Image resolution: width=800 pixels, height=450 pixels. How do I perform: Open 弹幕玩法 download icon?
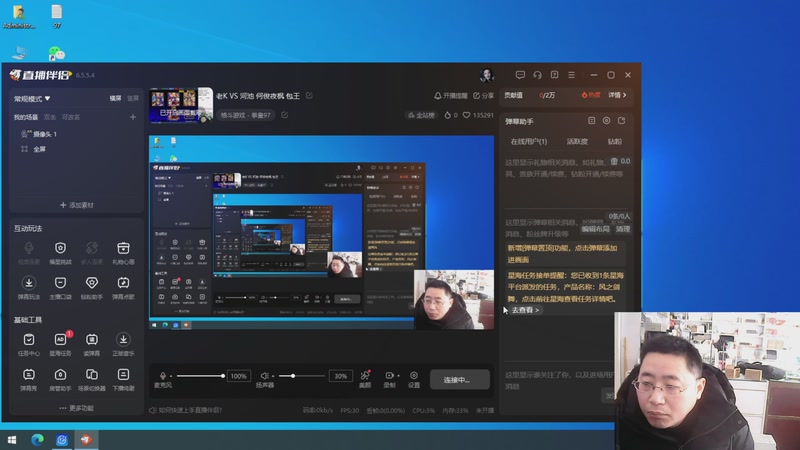point(29,283)
